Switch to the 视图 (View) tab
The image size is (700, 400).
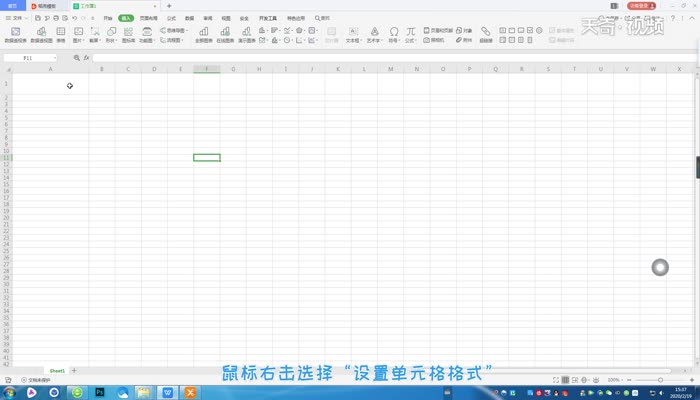coord(226,18)
